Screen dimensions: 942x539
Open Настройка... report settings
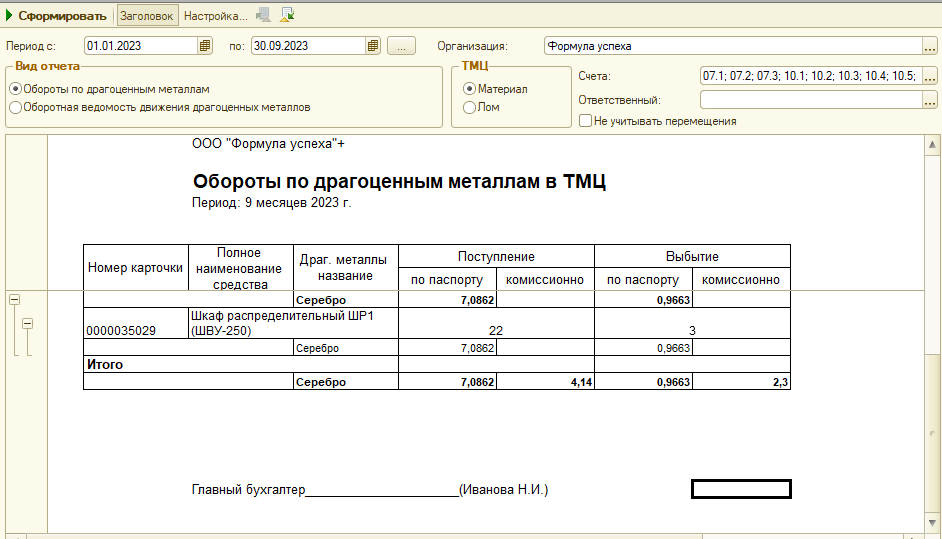point(216,15)
